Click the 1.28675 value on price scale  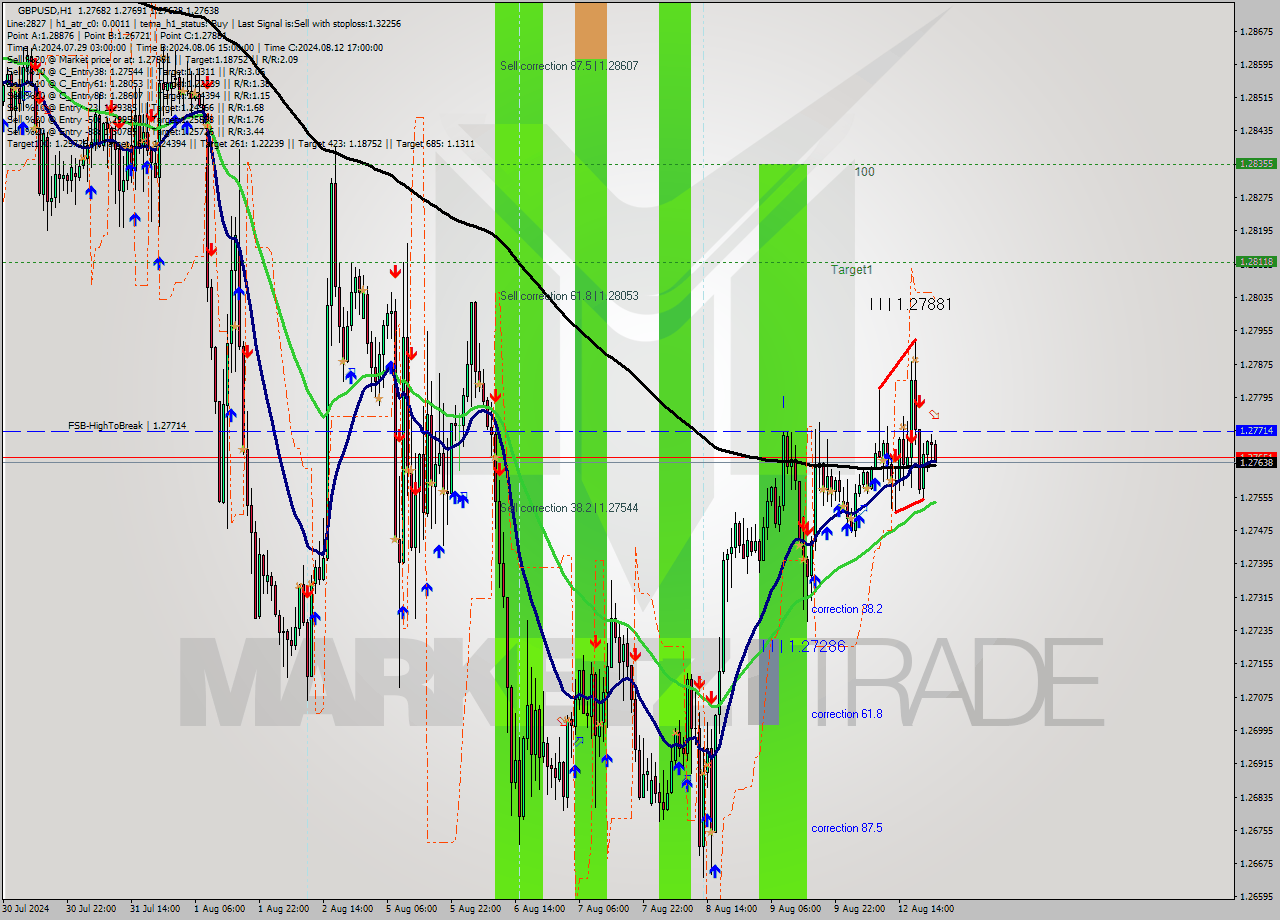[x=1255, y=31]
